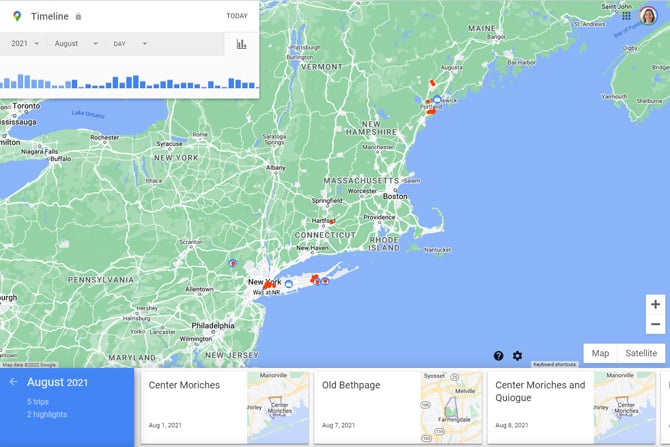Open the help question mark icon

point(498,356)
